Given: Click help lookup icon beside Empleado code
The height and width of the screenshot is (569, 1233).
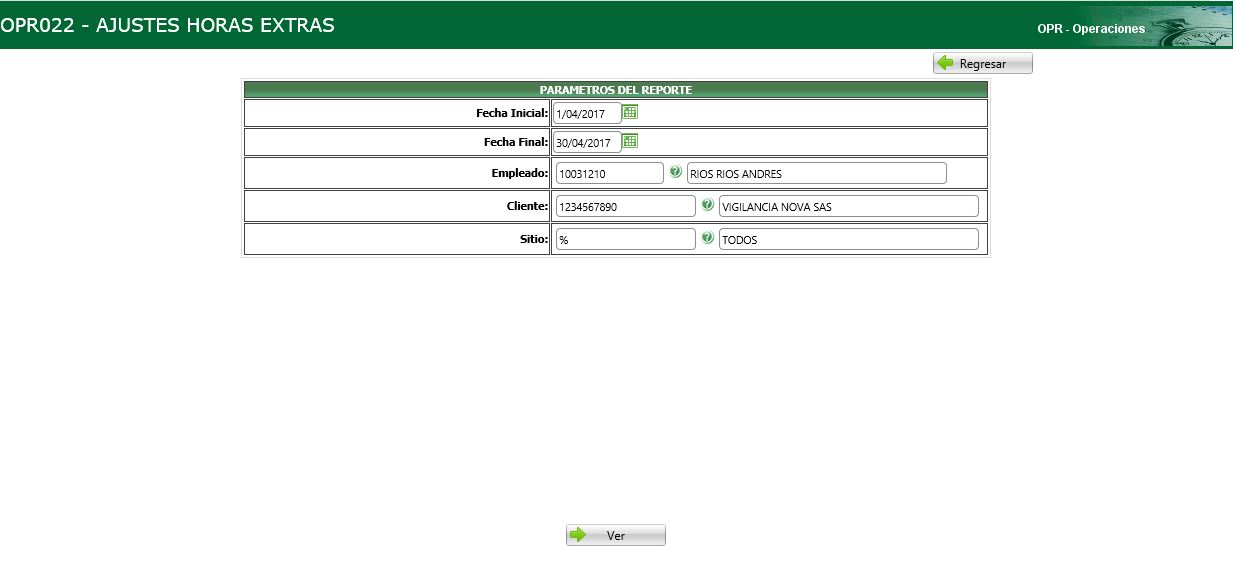Looking at the screenshot, I should point(675,172).
